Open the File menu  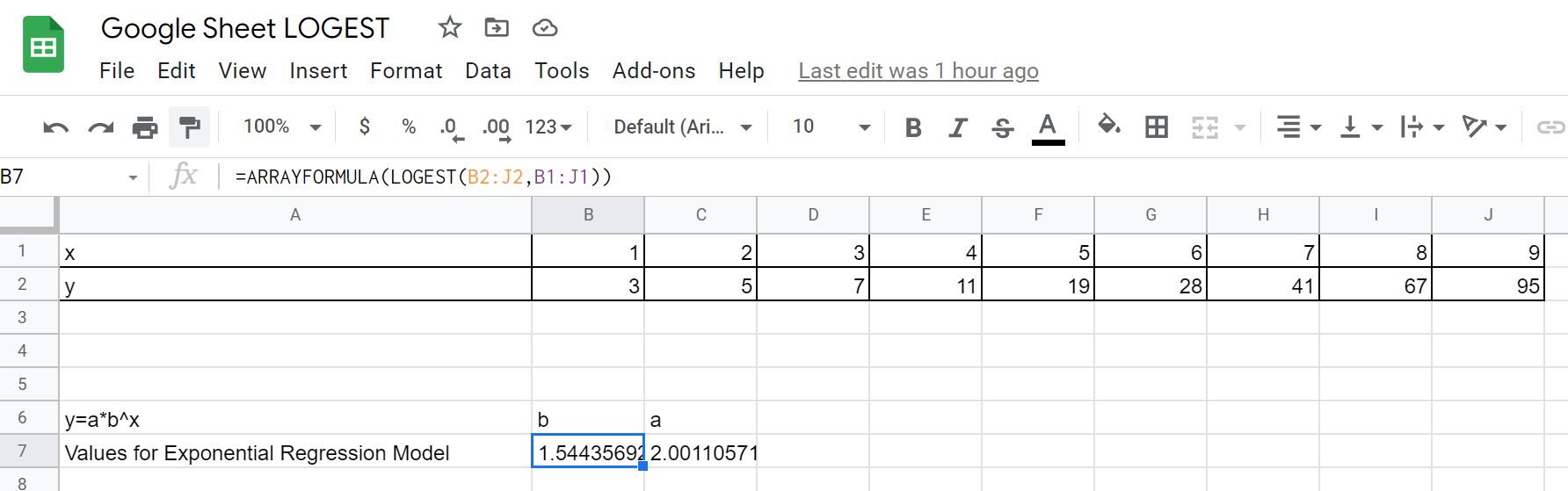[117, 70]
